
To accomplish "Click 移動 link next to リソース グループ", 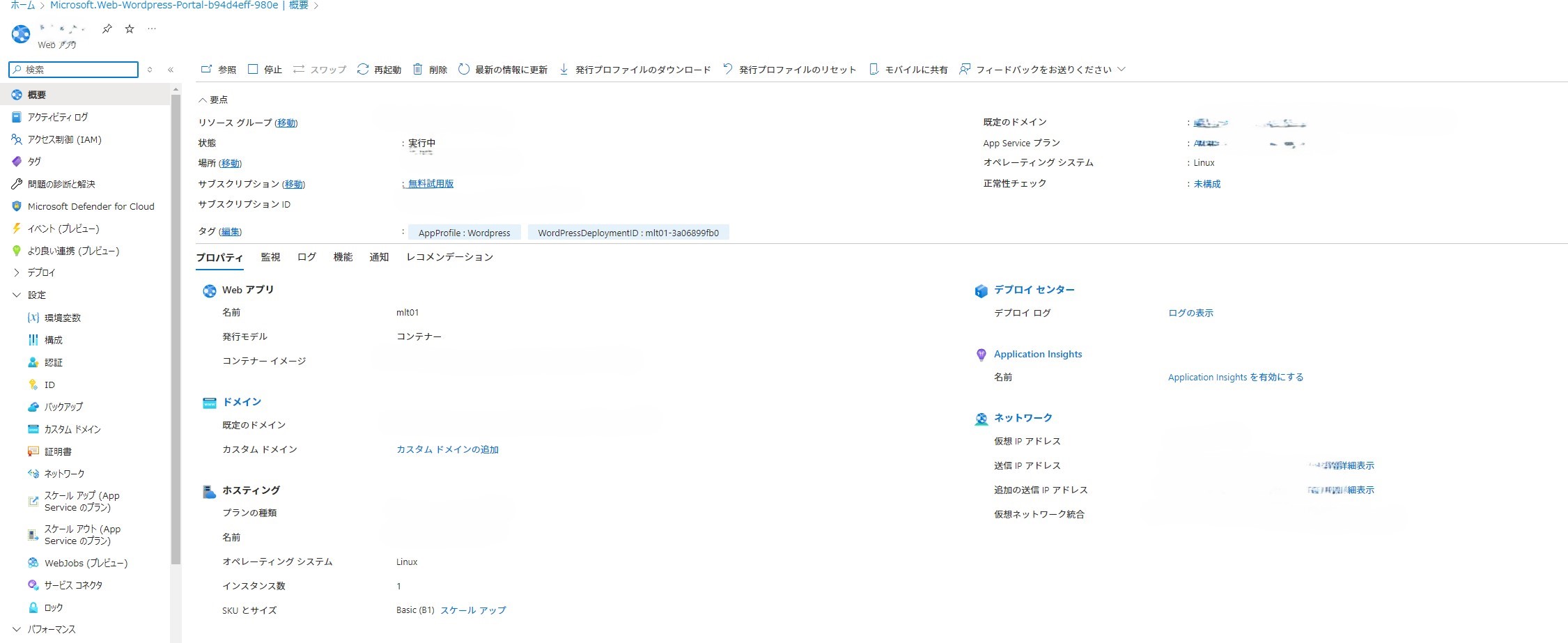I will click(x=286, y=123).
